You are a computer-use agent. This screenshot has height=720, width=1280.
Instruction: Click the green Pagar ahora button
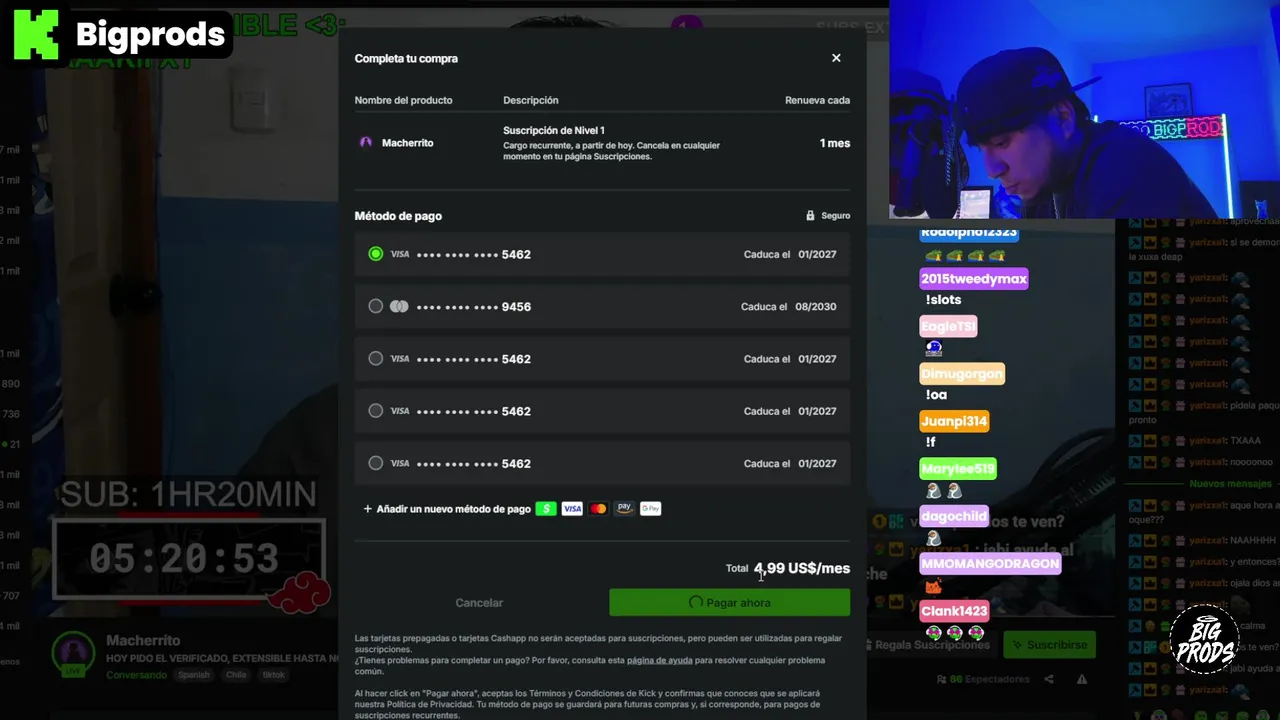coord(729,602)
